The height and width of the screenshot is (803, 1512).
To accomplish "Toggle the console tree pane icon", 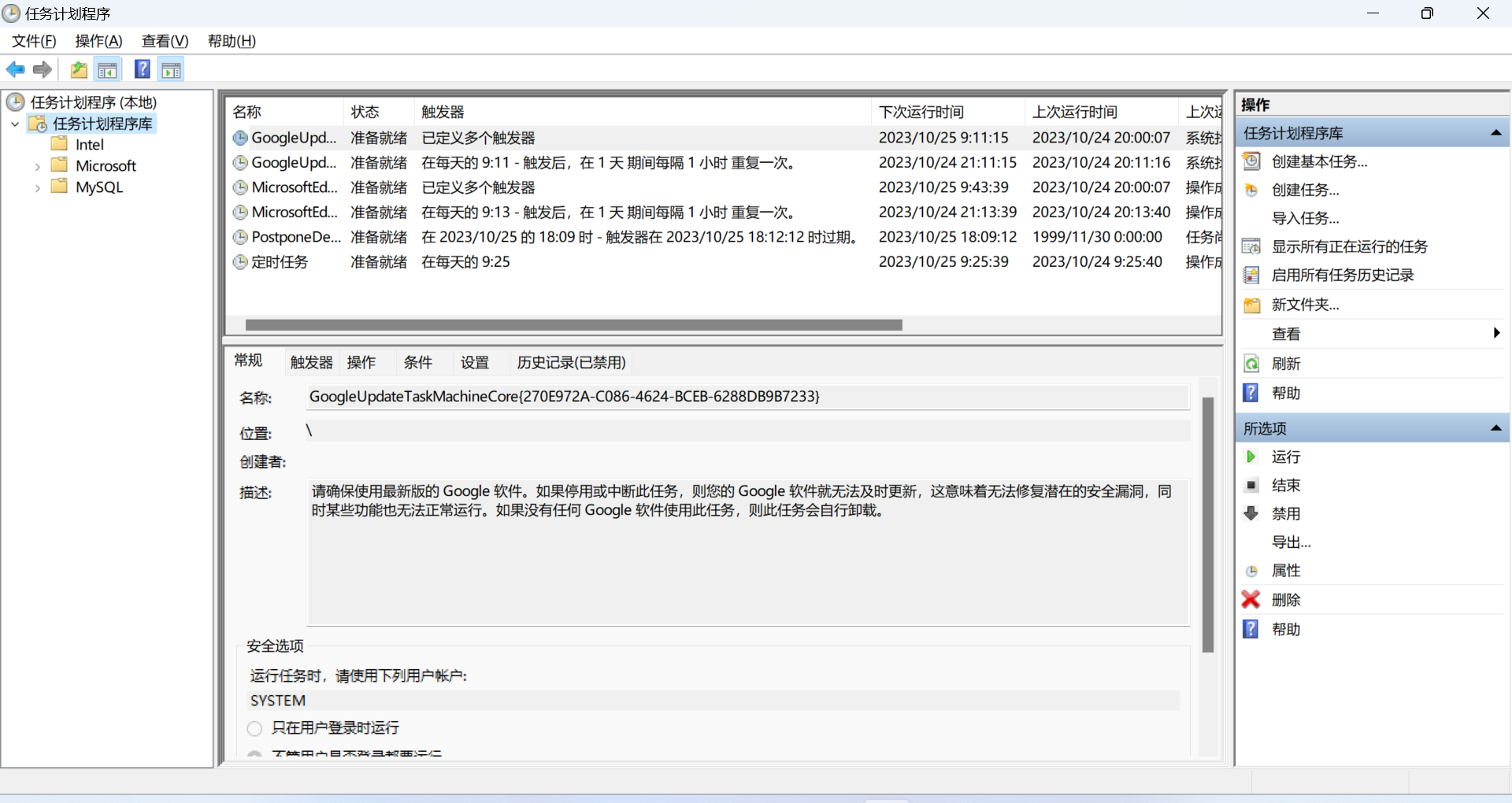I will [108, 69].
